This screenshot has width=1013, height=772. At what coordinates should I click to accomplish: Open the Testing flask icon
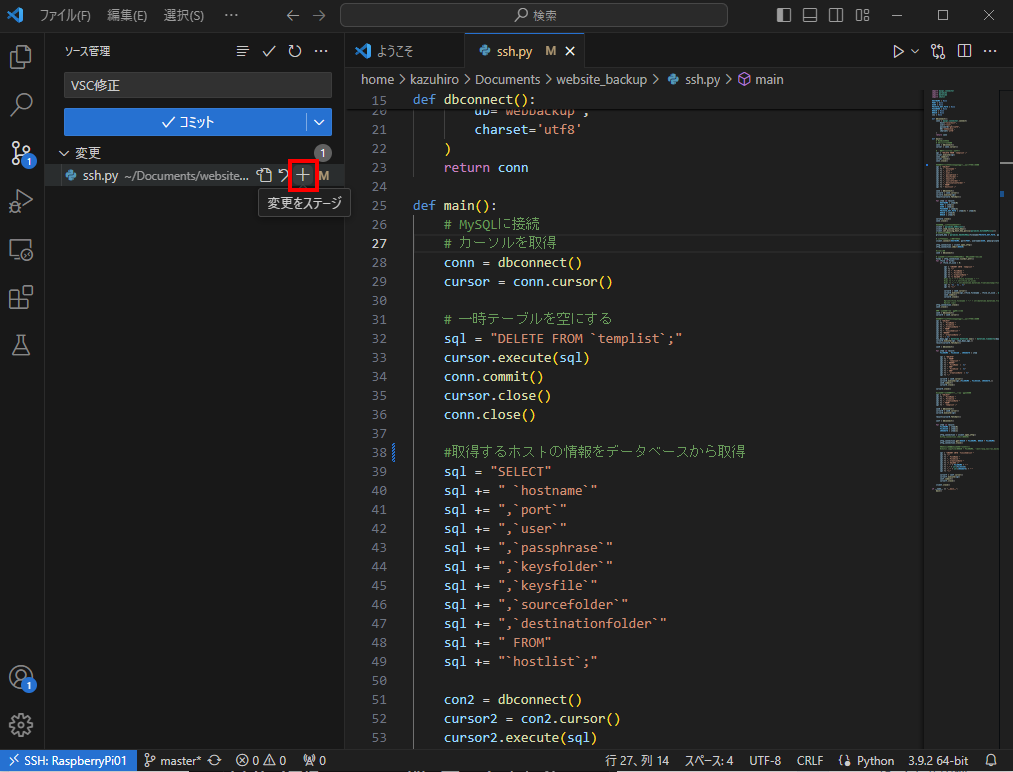click(20, 345)
